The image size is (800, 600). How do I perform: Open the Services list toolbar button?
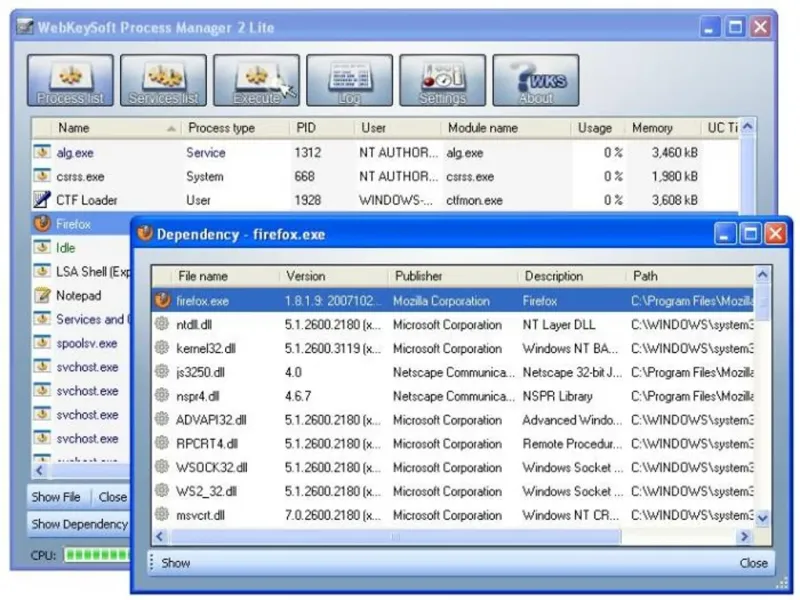tap(163, 81)
